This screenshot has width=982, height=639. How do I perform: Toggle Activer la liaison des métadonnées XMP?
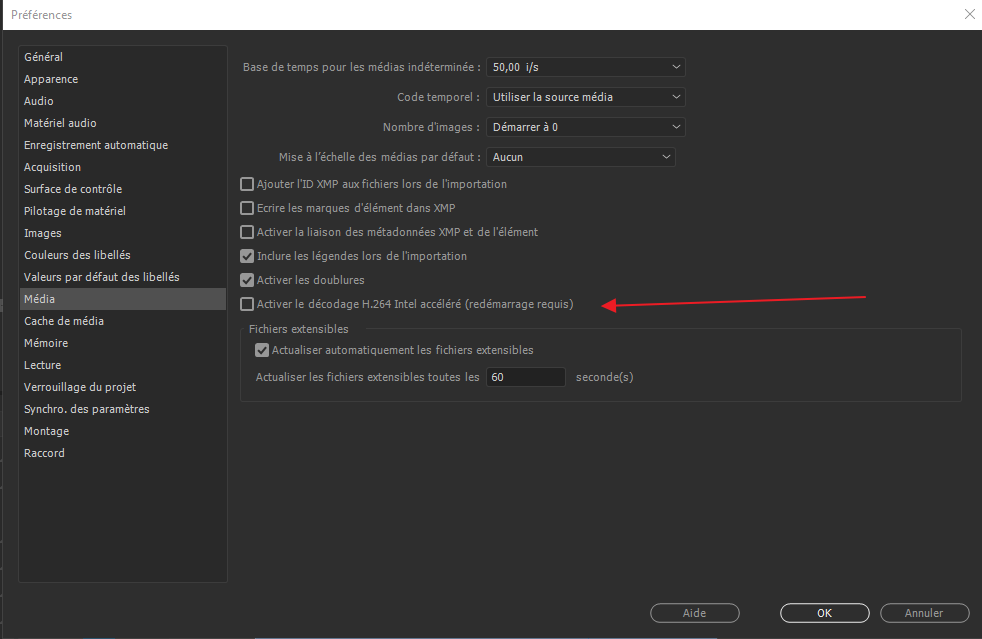tap(247, 232)
